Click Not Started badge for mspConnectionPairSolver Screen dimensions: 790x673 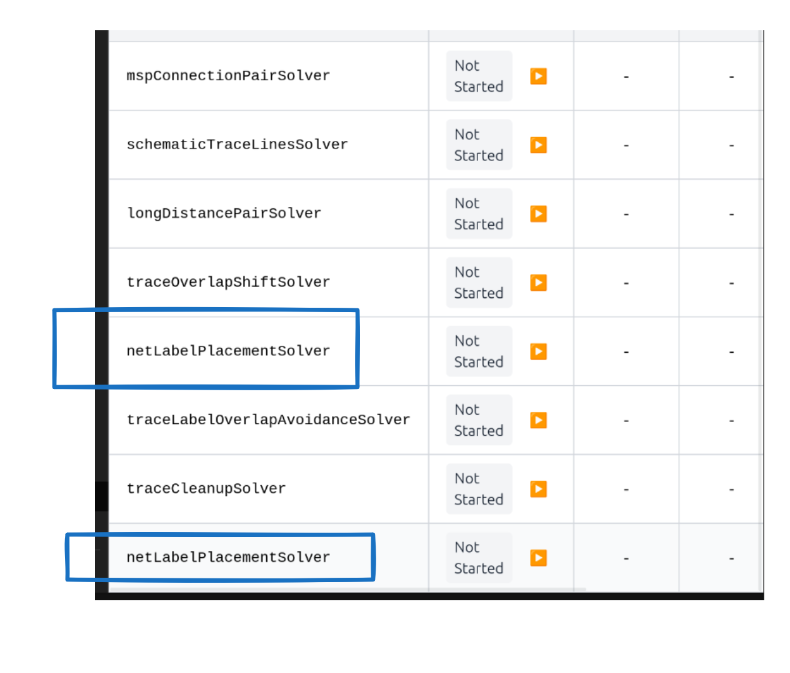[478, 76]
